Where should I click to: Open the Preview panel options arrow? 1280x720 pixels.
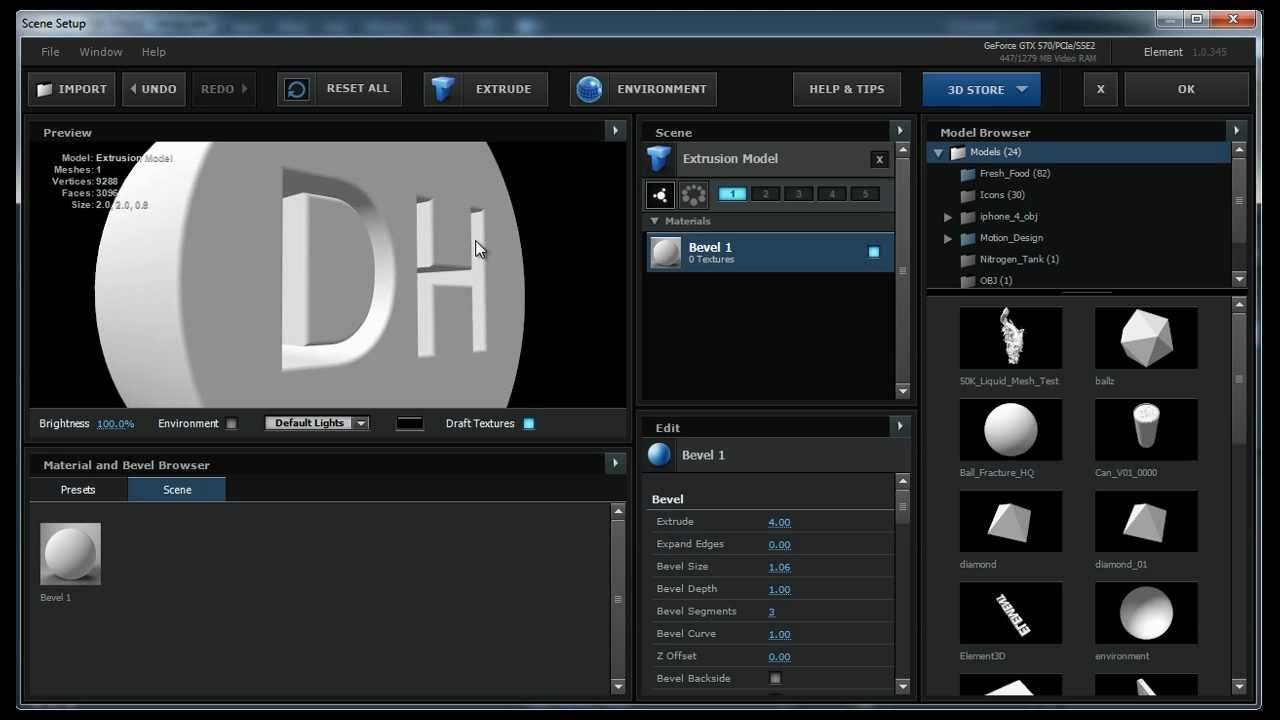tap(615, 131)
